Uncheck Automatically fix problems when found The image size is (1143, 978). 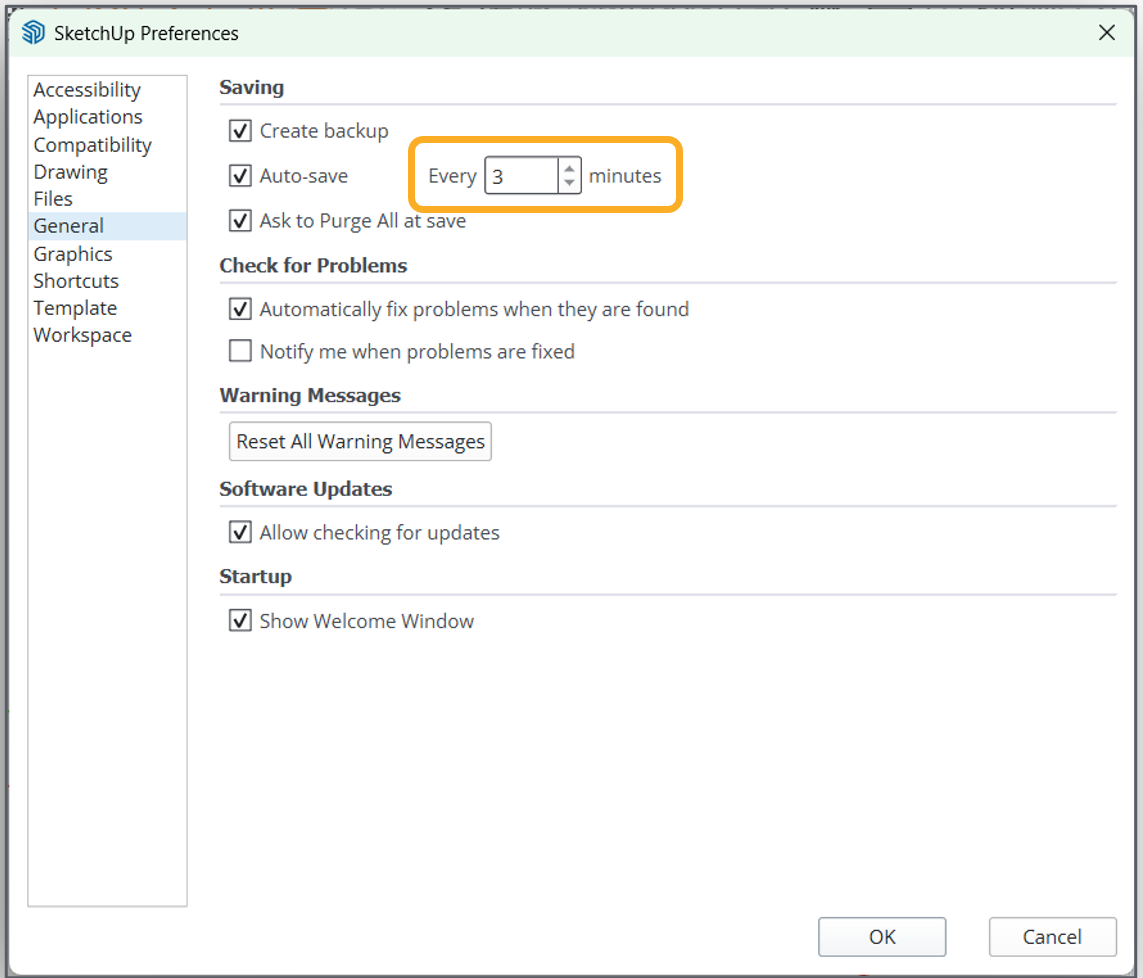(x=240, y=309)
